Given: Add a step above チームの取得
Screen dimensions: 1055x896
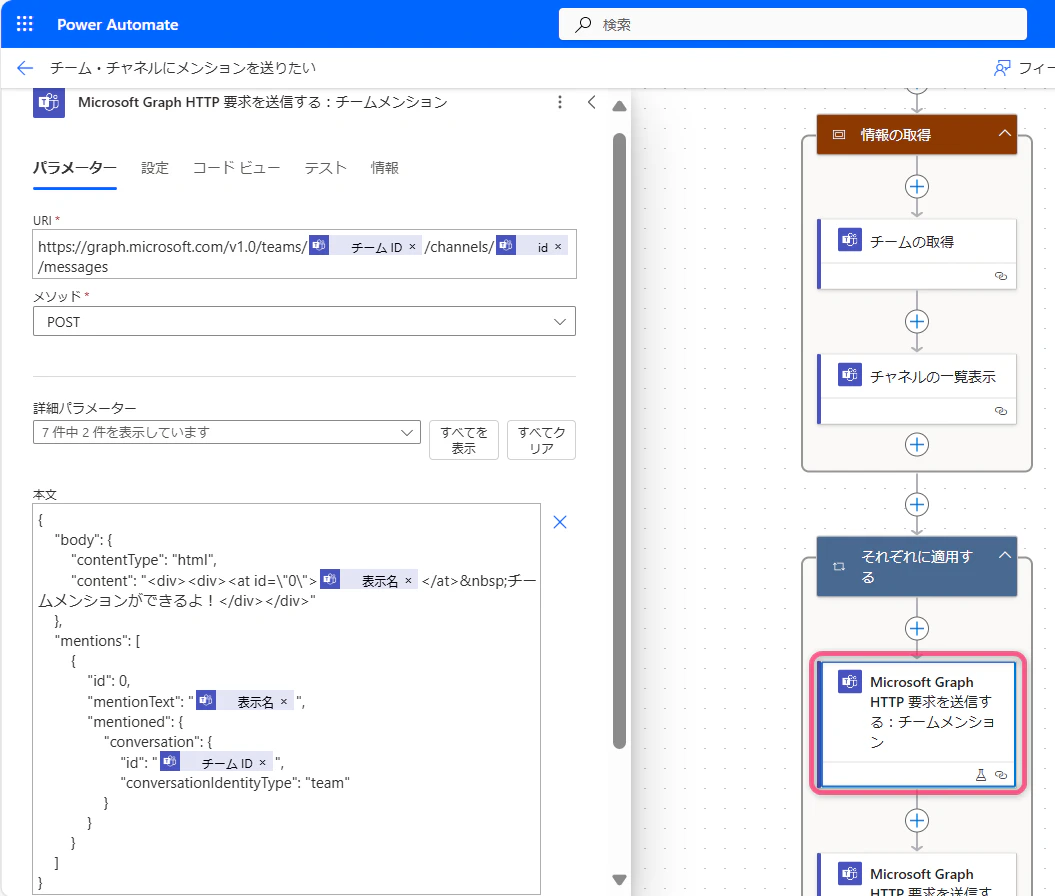Looking at the screenshot, I should click(x=917, y=186).
